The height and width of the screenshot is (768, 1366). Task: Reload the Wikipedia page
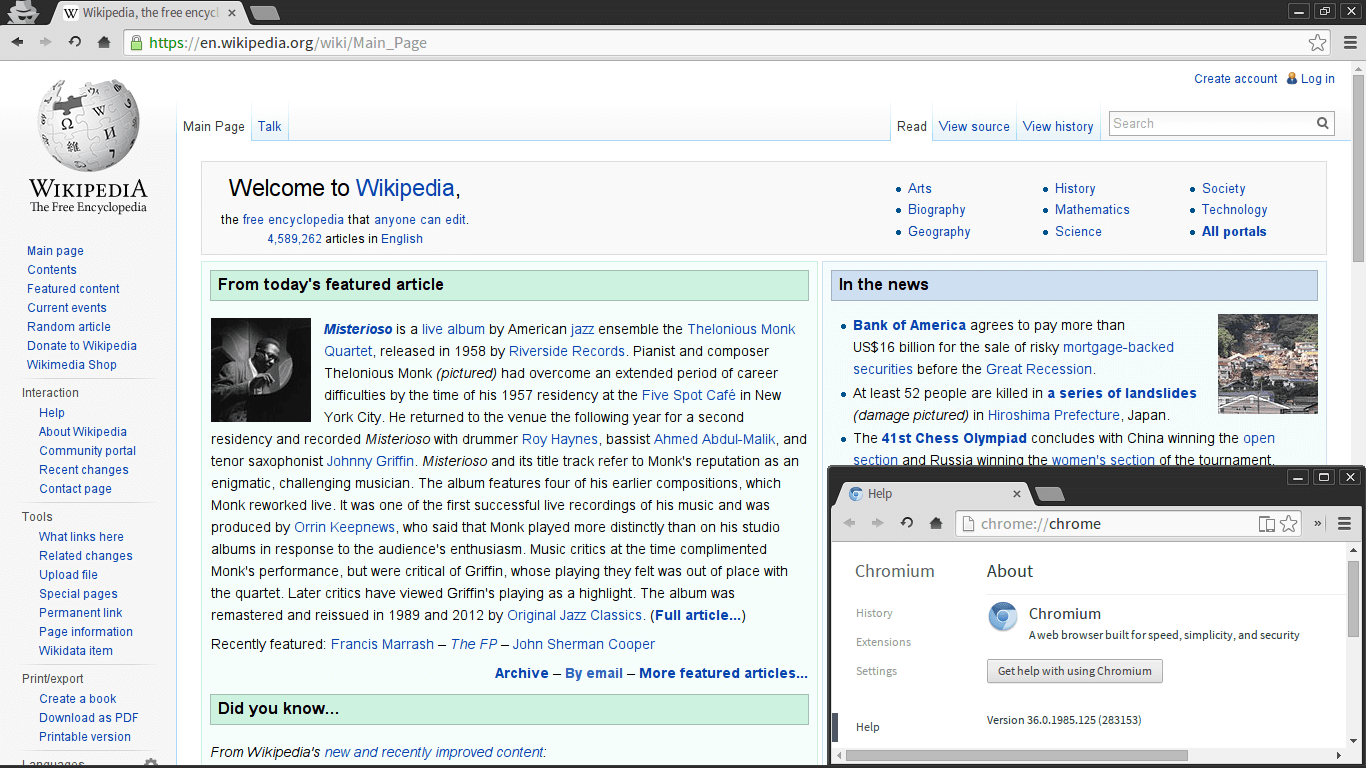coord(75,42)
